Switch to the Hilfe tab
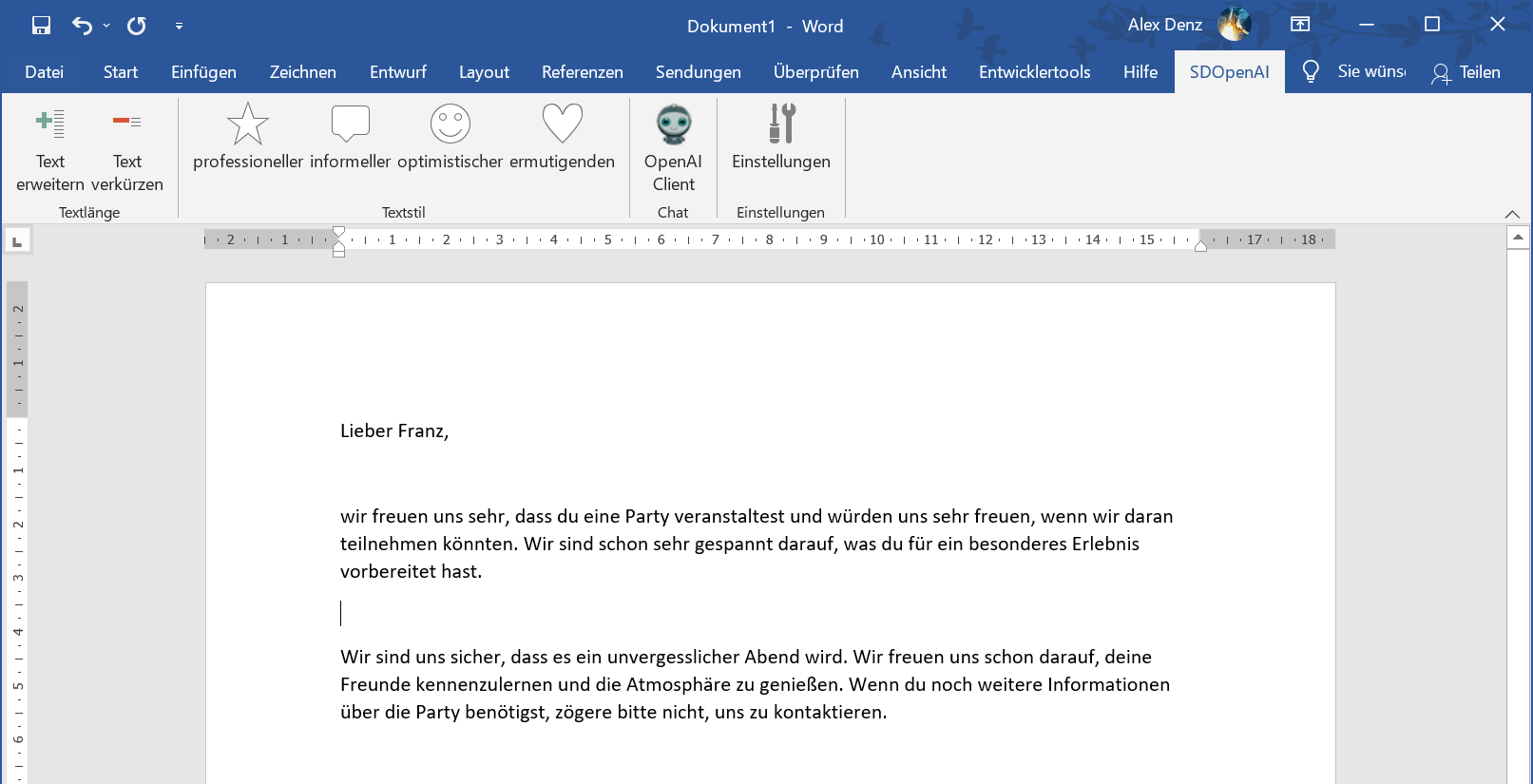 pyautogui.click(x=1140, y=72)
